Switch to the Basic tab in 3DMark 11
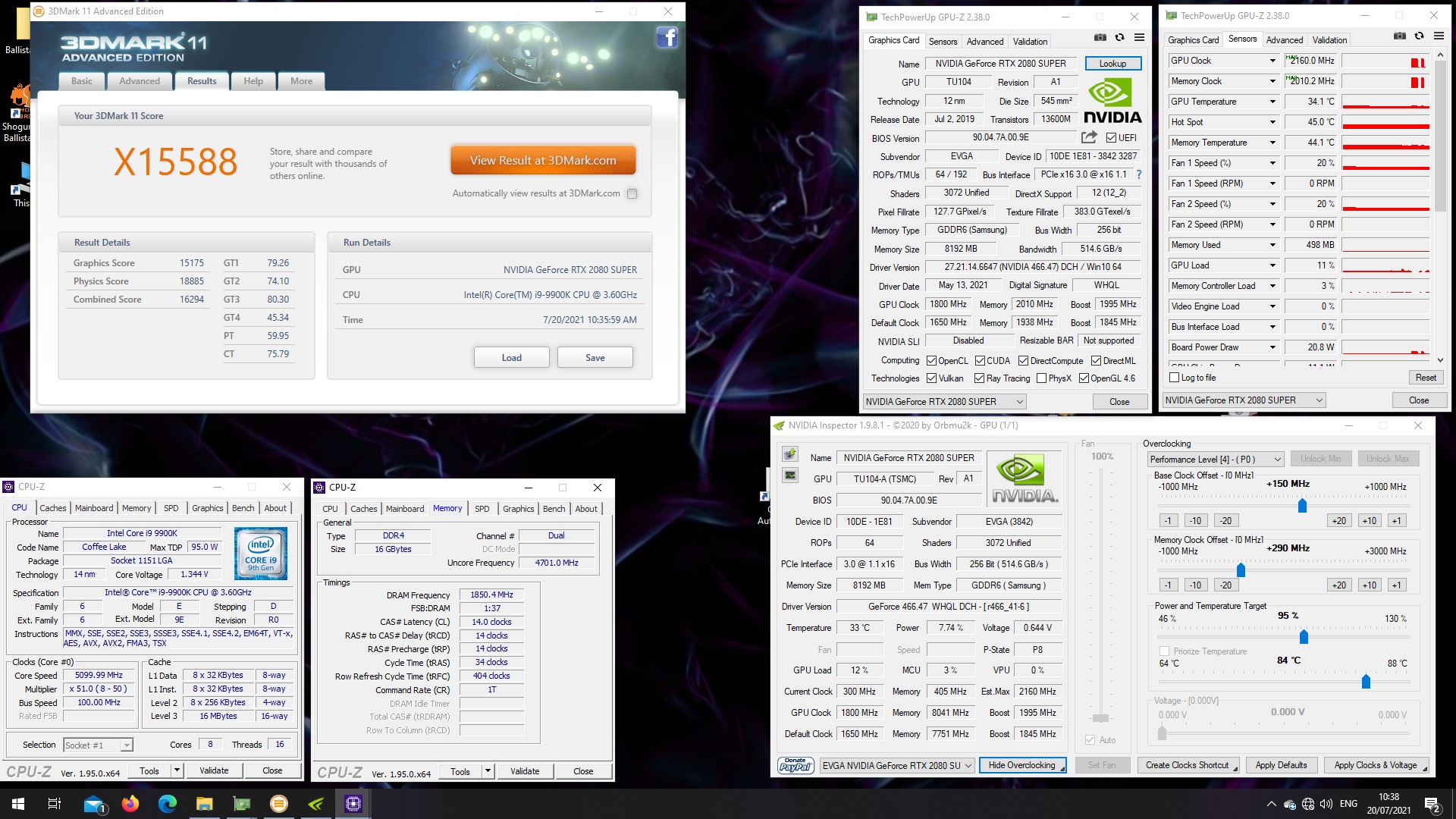 tap(82, 81)
